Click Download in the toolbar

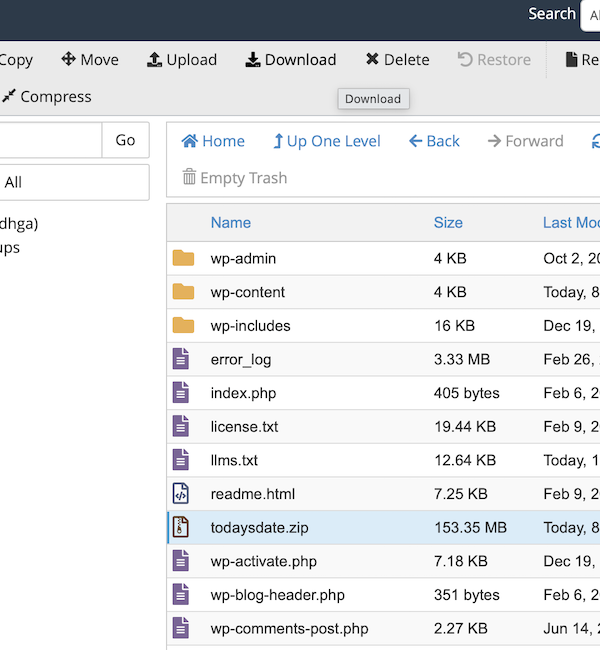[291, 60]
